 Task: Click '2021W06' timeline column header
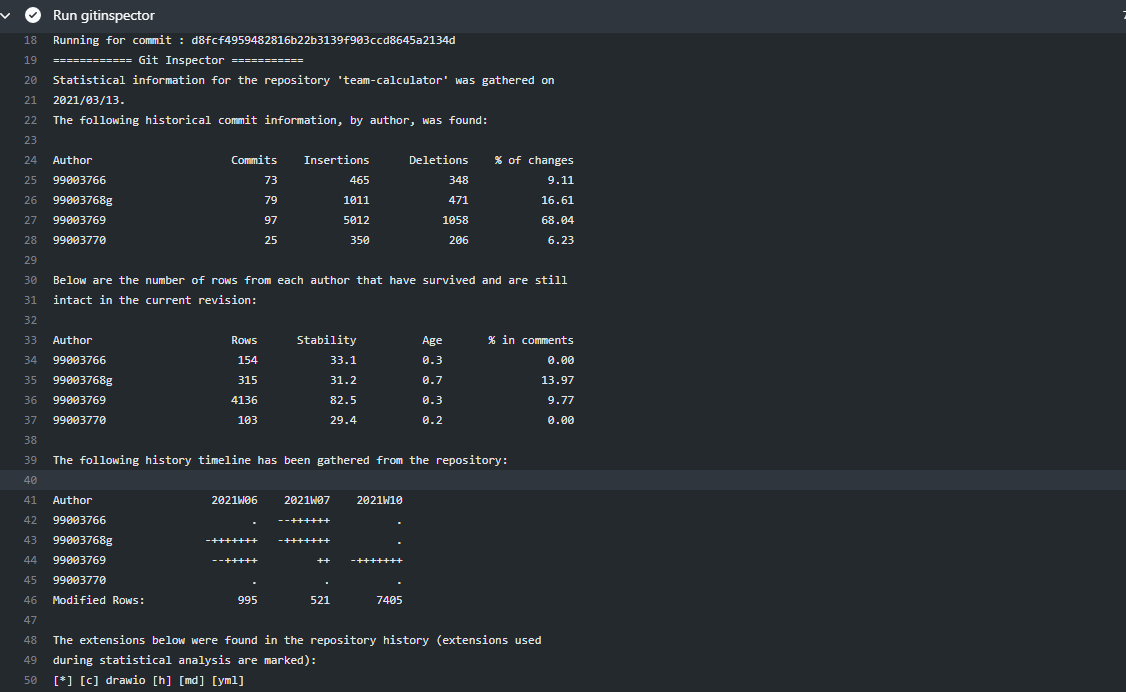pos(234,500)
